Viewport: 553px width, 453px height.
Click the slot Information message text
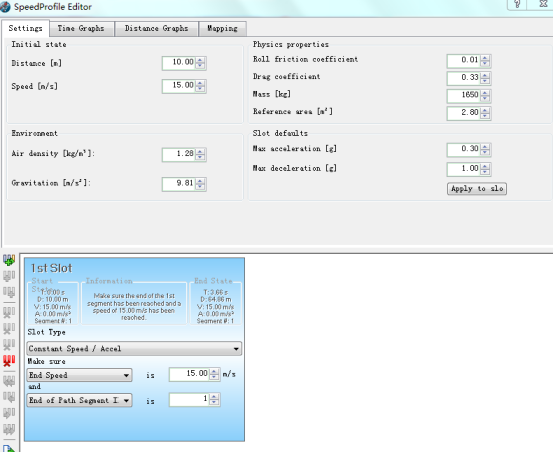tap(134, 307)
